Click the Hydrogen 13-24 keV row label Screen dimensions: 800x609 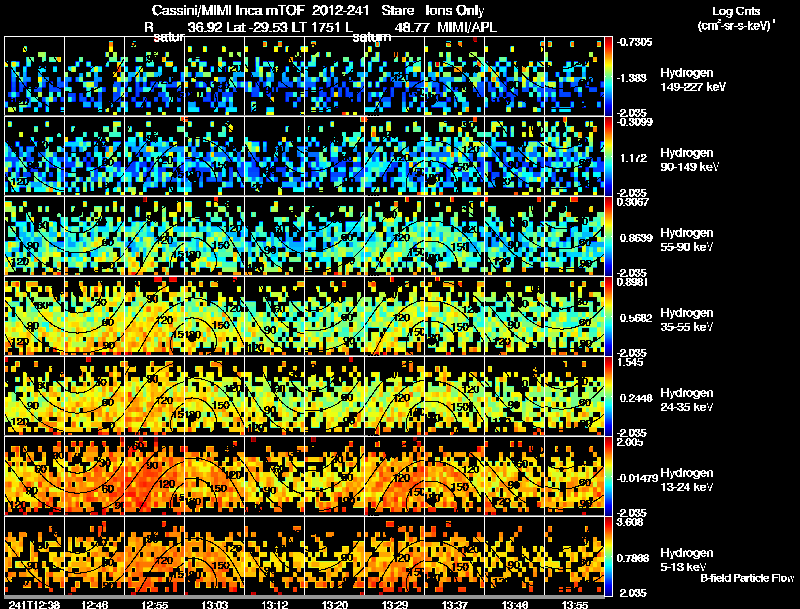(x=687, y=480)
